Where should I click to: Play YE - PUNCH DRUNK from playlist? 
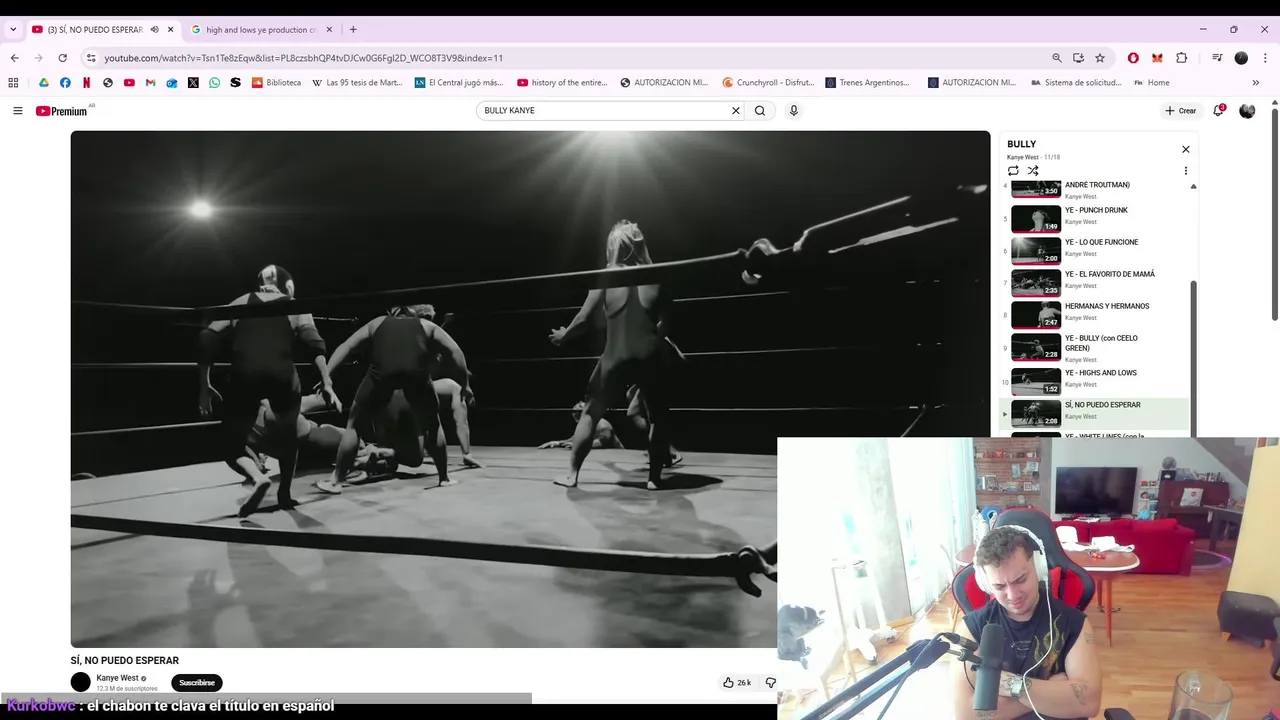[1095, 218]
